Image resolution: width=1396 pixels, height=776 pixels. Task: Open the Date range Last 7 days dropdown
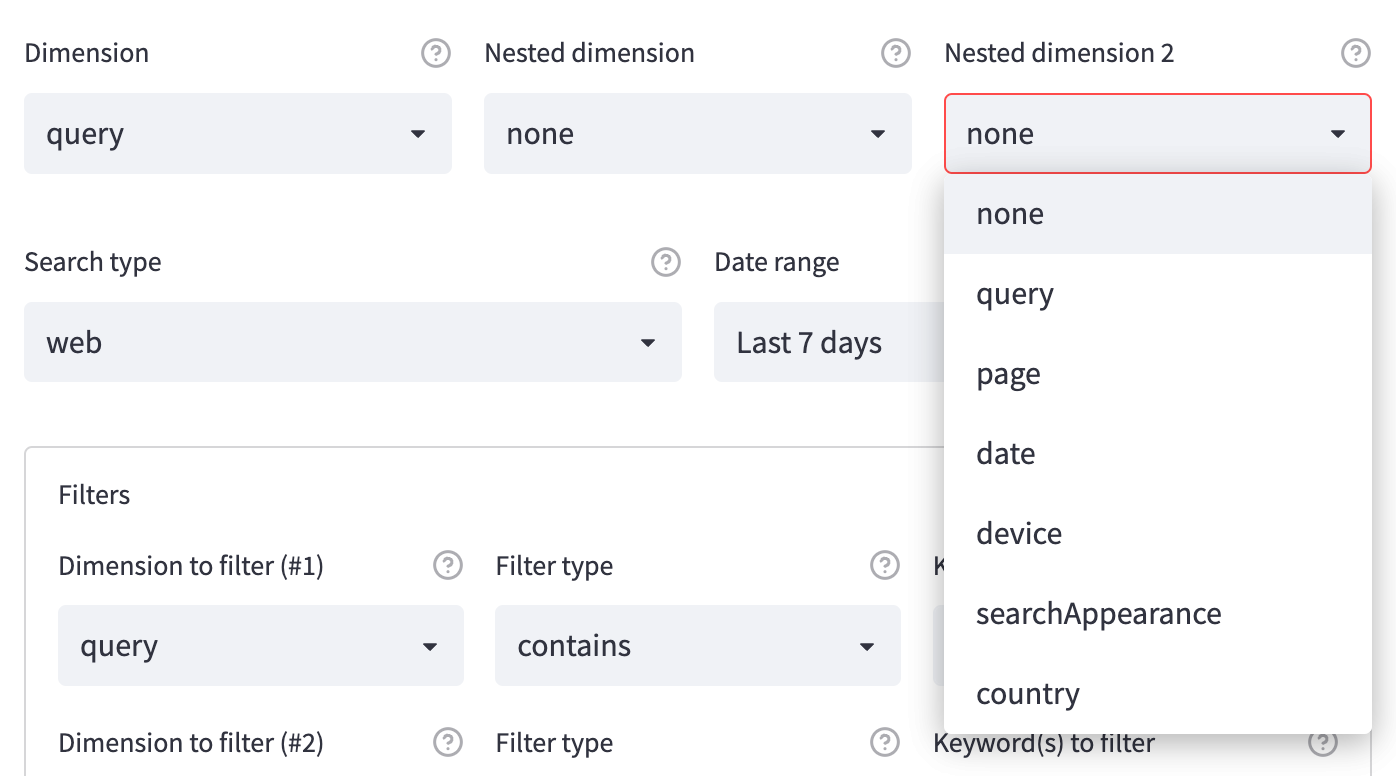828,343
